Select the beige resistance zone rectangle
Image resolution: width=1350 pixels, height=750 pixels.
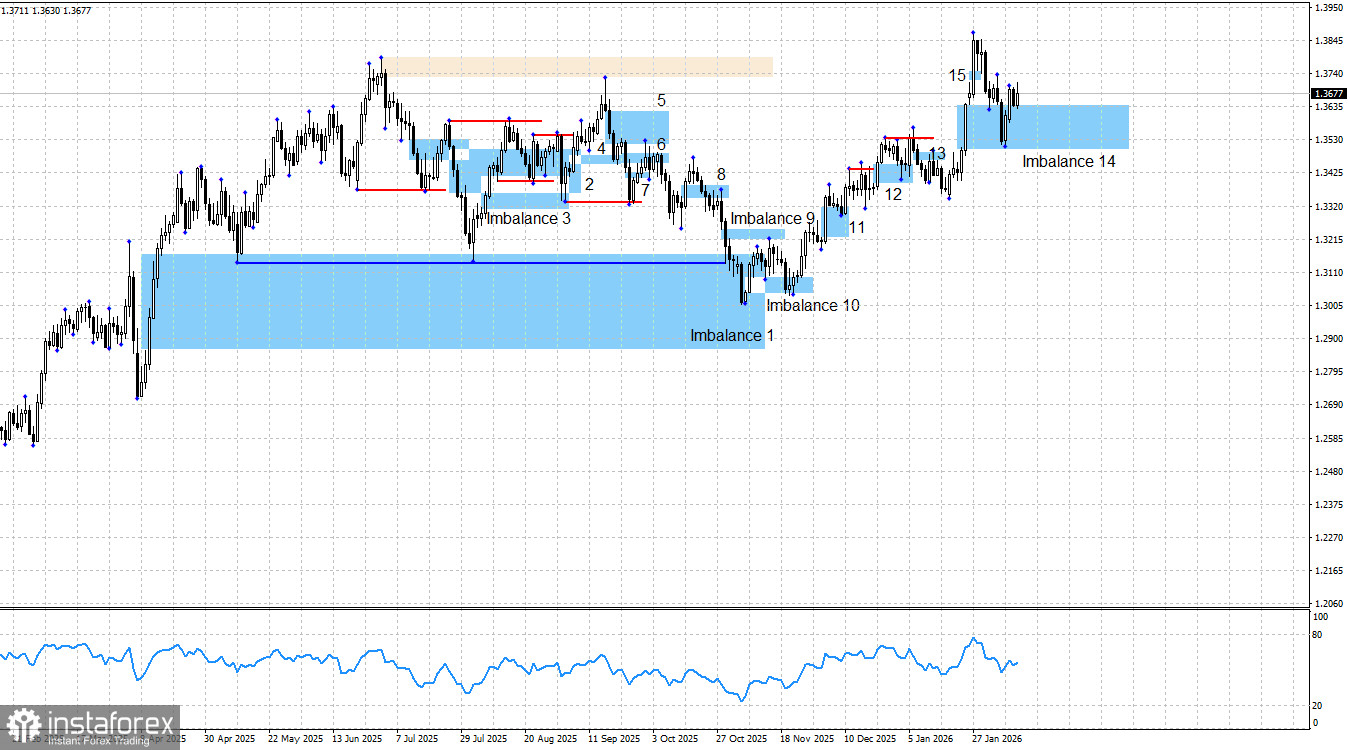point(579,67)
